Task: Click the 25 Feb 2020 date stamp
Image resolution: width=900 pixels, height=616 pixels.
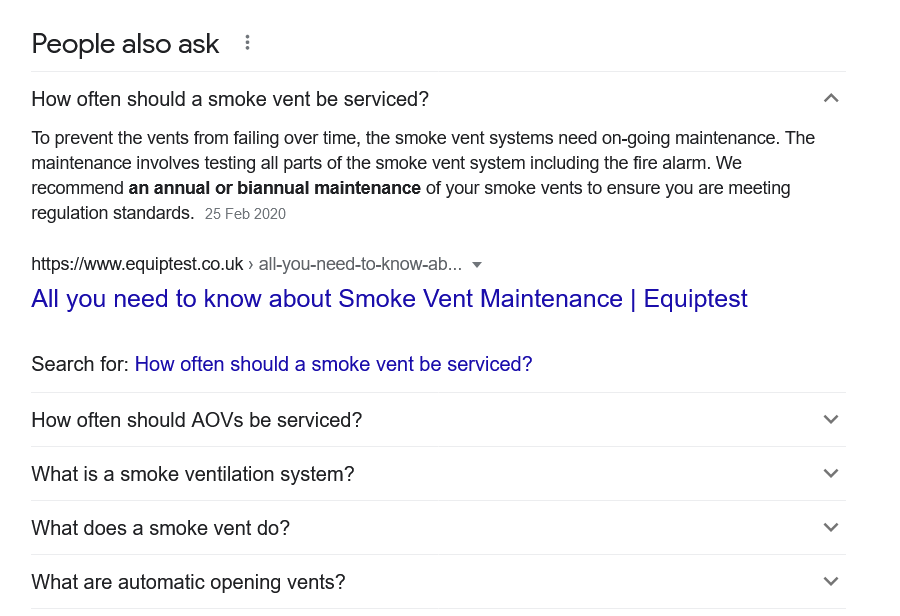Action: pyautogui.click(x=245, y=214)
